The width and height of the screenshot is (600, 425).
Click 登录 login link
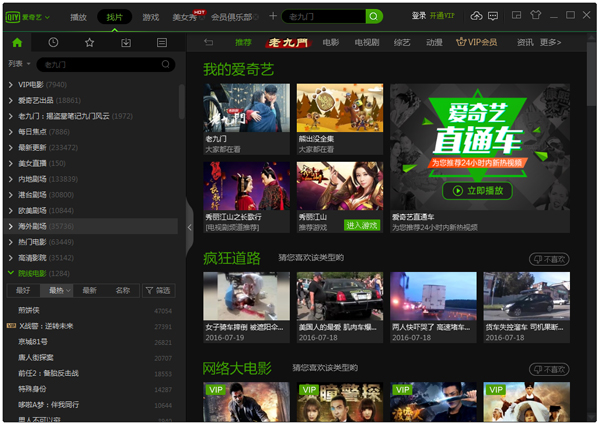(419, 16)
